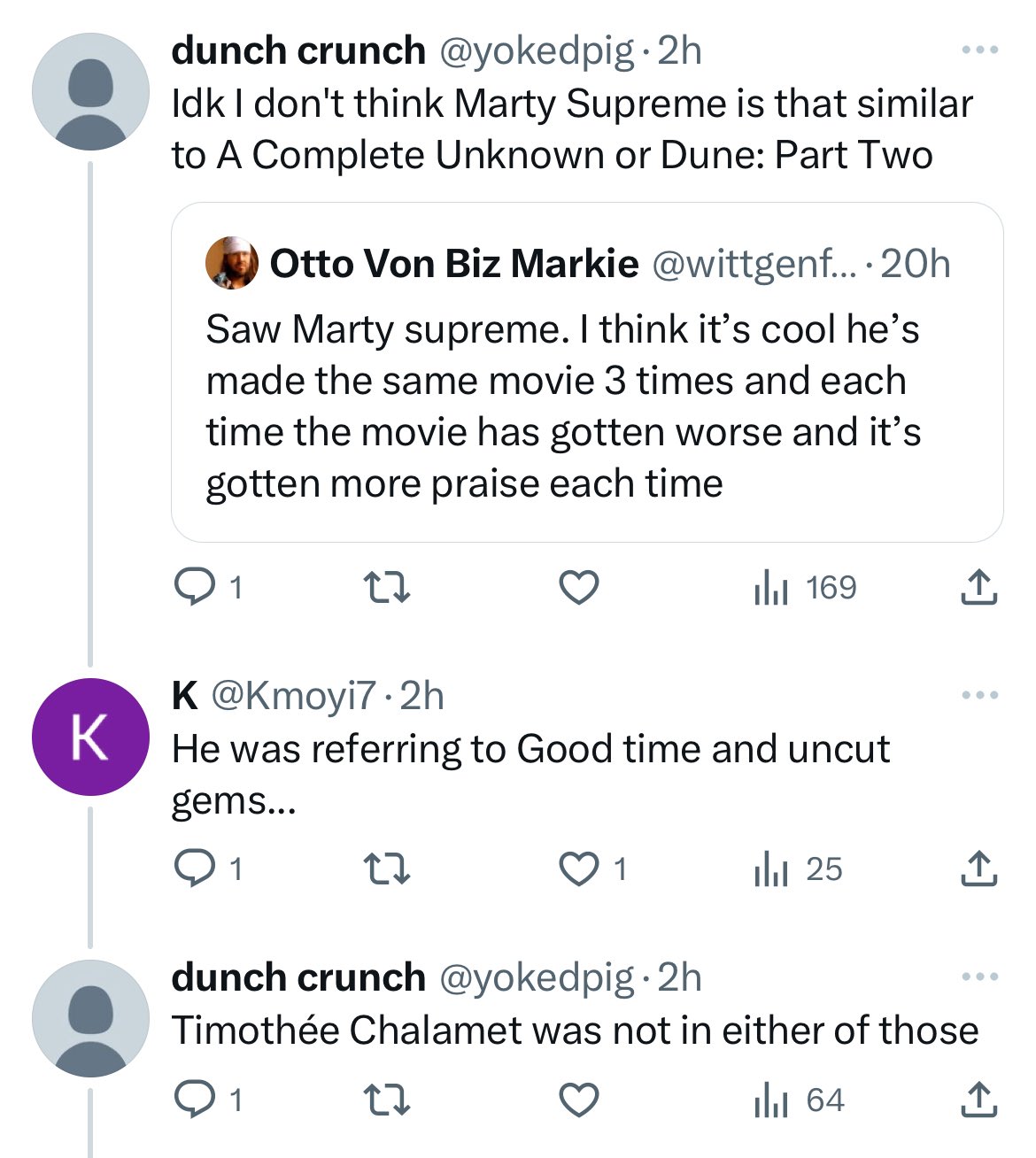Like the Timothée Chalamet reply tweet
Screen dimensions: 1036x1158
[x=579, y=1100]
